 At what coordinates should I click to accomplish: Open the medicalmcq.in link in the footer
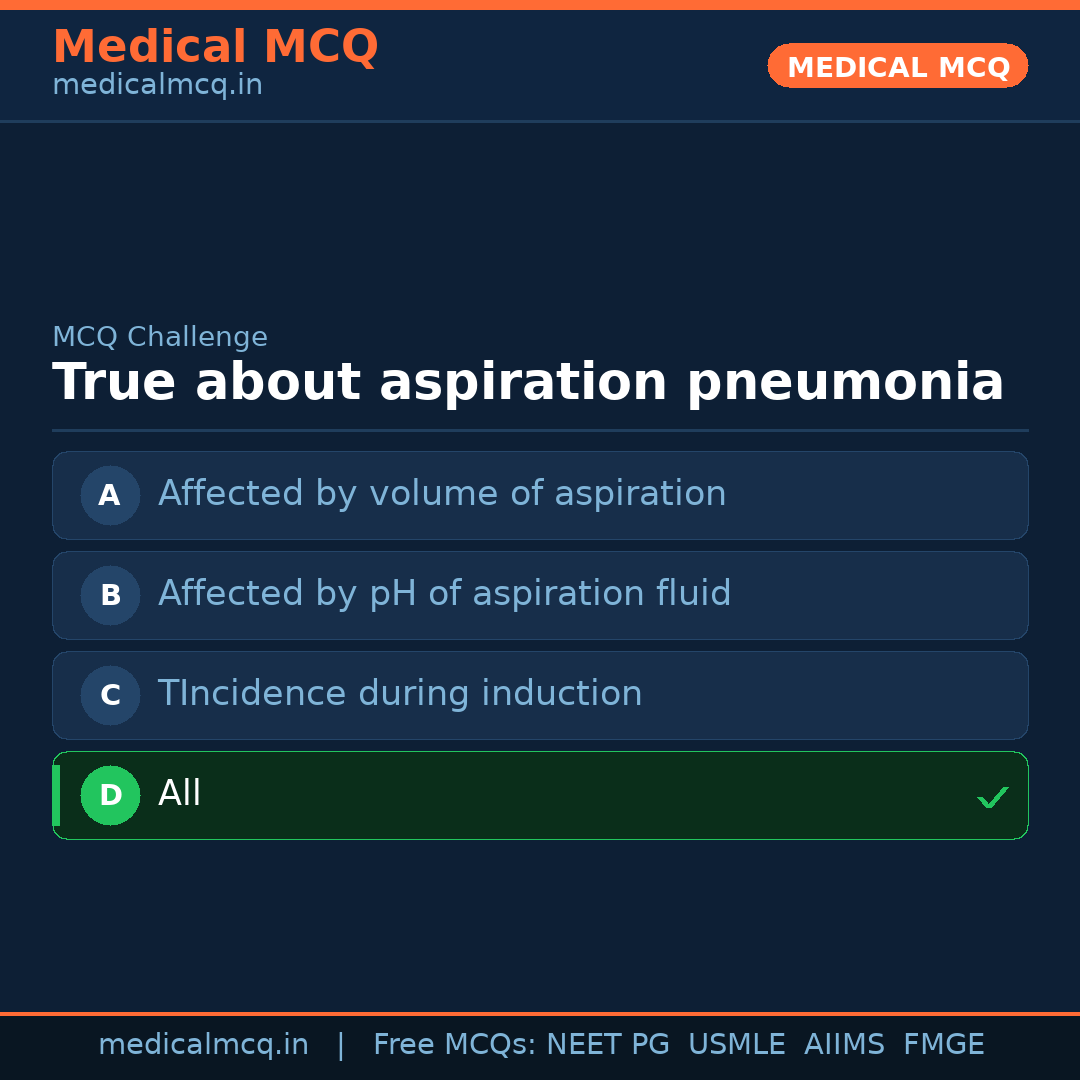[203, 1045]
